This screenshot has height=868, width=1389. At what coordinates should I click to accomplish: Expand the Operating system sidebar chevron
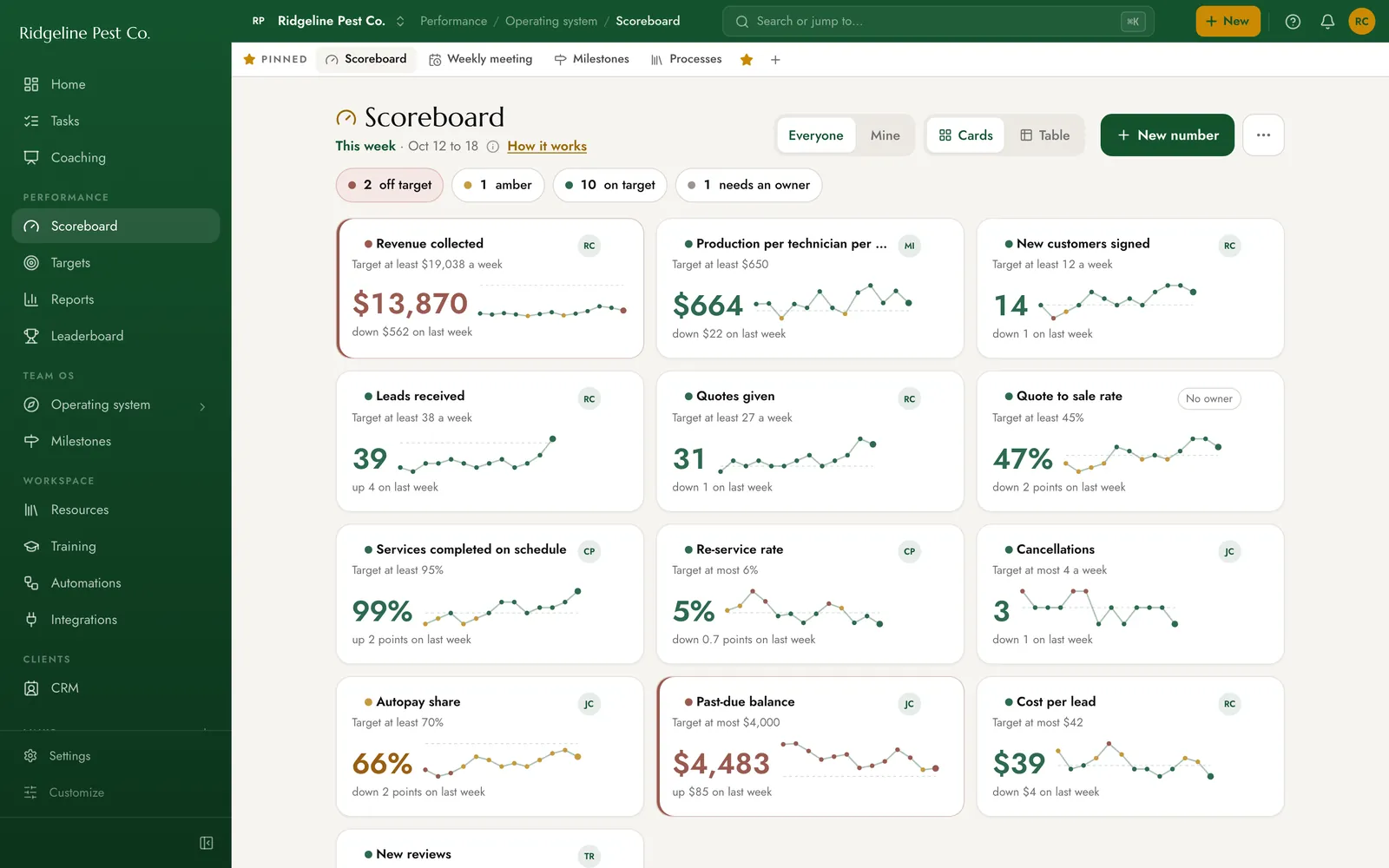coord(202,406)
